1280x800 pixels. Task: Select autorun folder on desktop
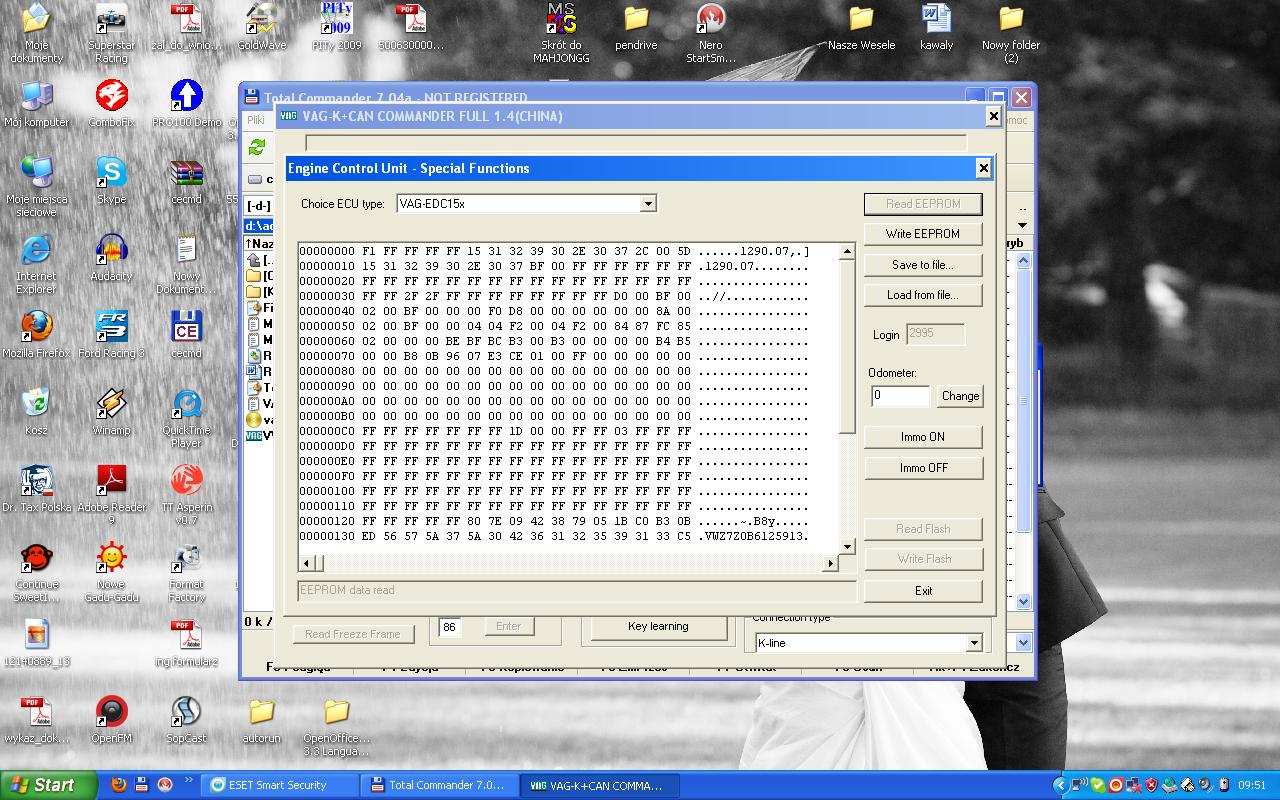click(x=261, y=722)
